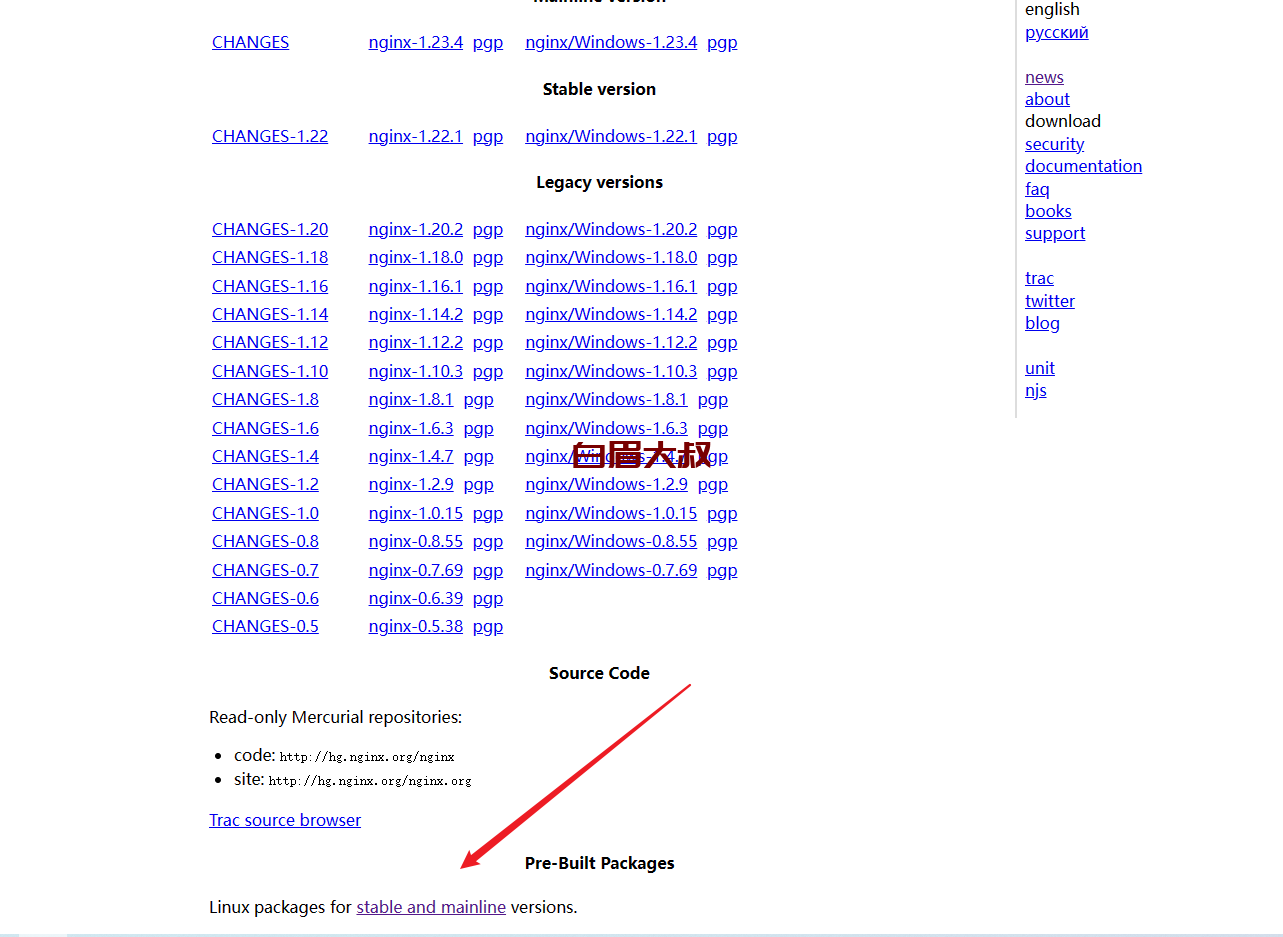Open CHANGES-0.5 link
Image resolution: width=1283 pixels, height=937 pixels.
(x=265, y=626)
